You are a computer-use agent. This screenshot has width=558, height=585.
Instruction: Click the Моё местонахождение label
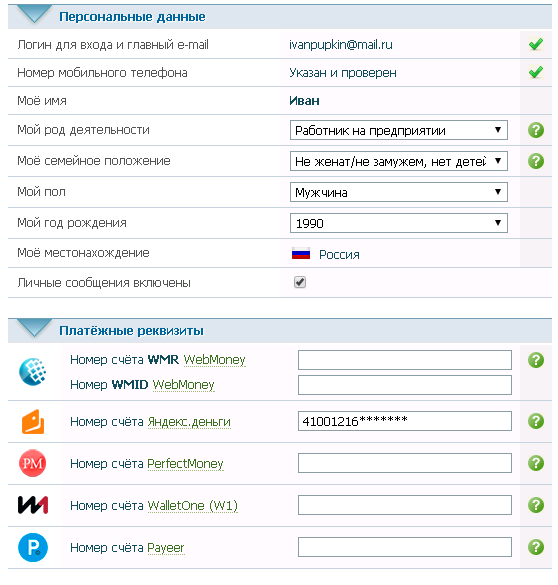(x=83, y=253)
